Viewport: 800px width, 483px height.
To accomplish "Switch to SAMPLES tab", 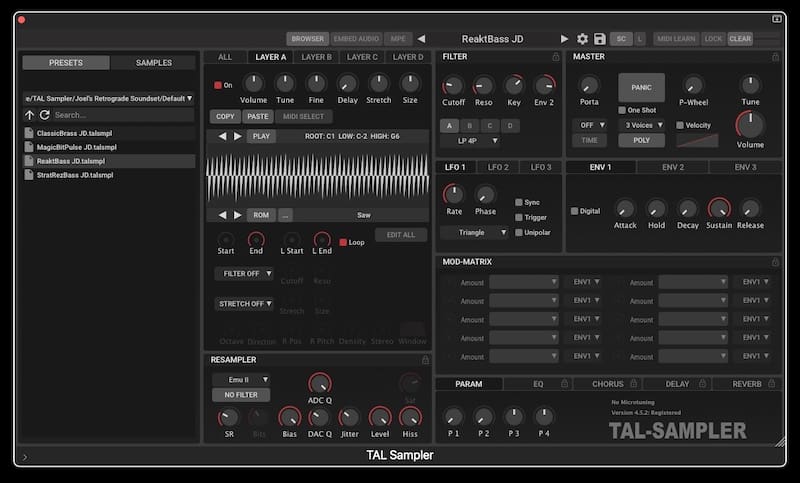I will click(154, 63).
